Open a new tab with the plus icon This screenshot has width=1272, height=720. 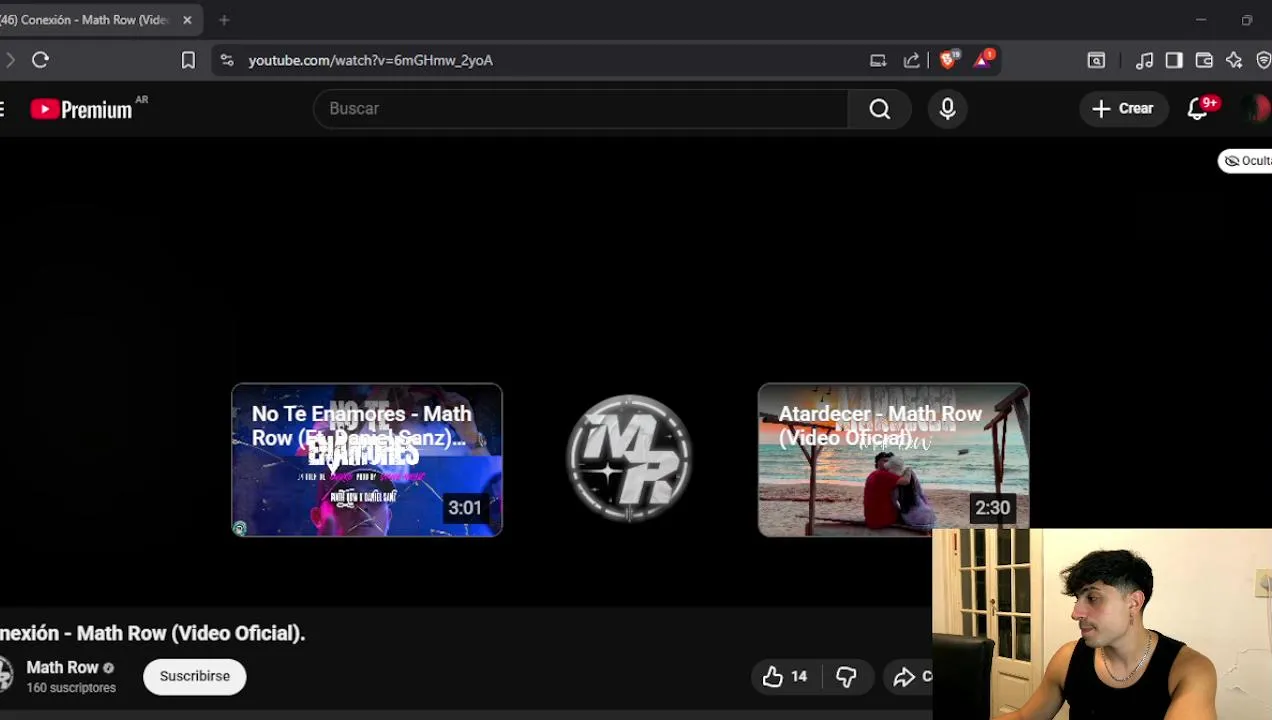tap(224, 20)
